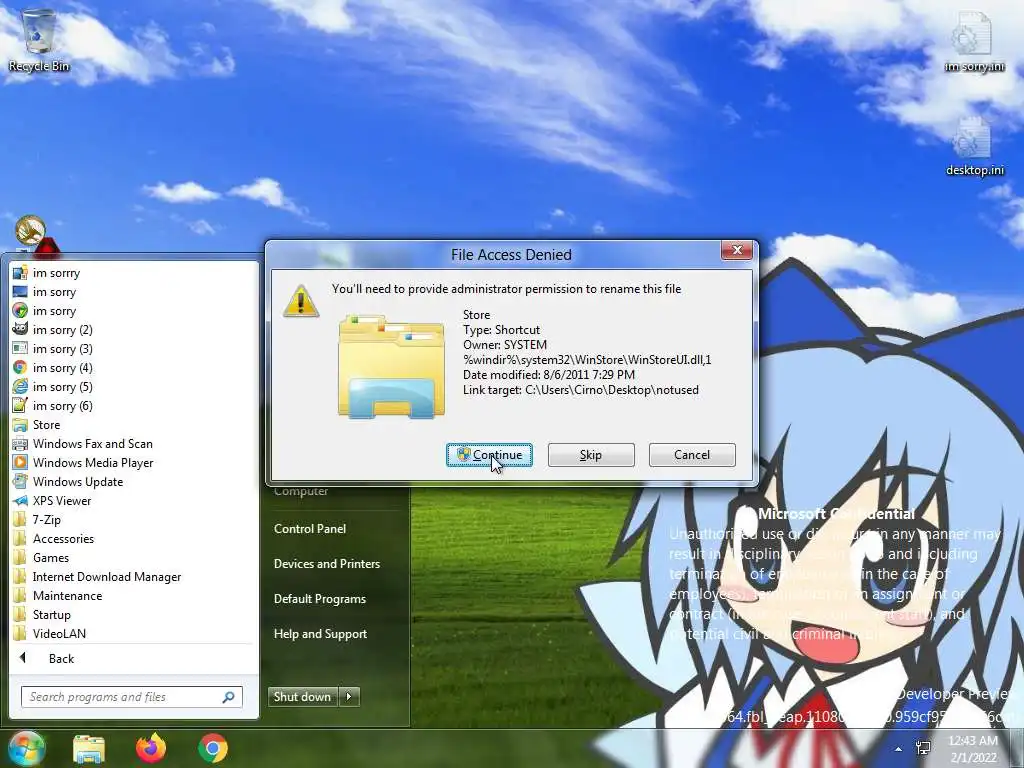
Task: Launch im sorry (4) with Chrome icon
Action: click(x=53, y=368)
